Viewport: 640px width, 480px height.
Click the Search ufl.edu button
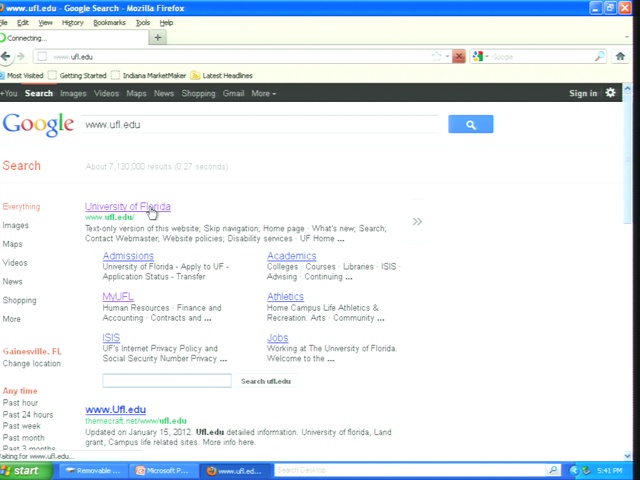pyautogui.click(x=266, y=381)
